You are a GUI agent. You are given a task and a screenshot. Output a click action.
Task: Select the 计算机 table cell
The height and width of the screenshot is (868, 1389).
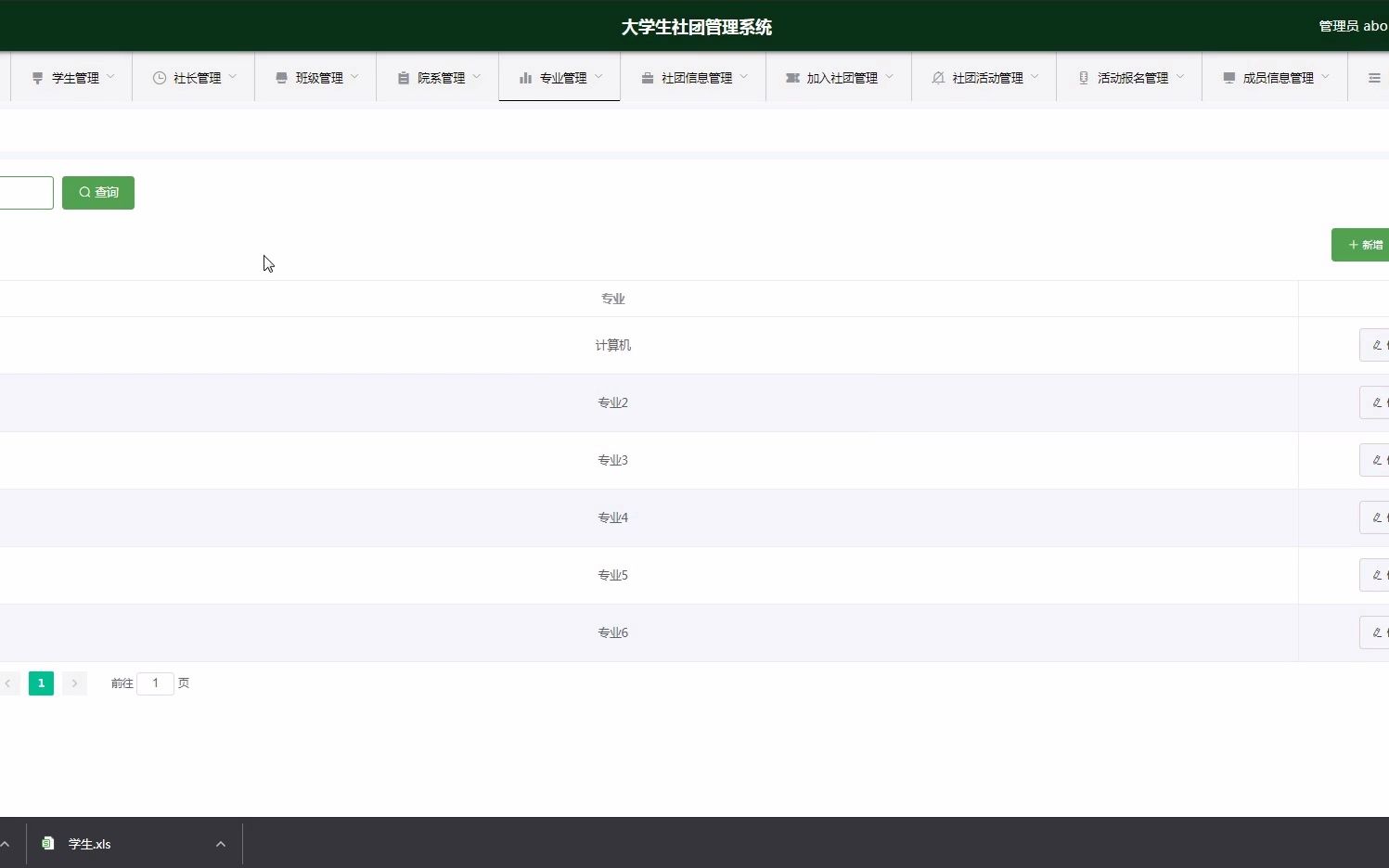[613, 345]
